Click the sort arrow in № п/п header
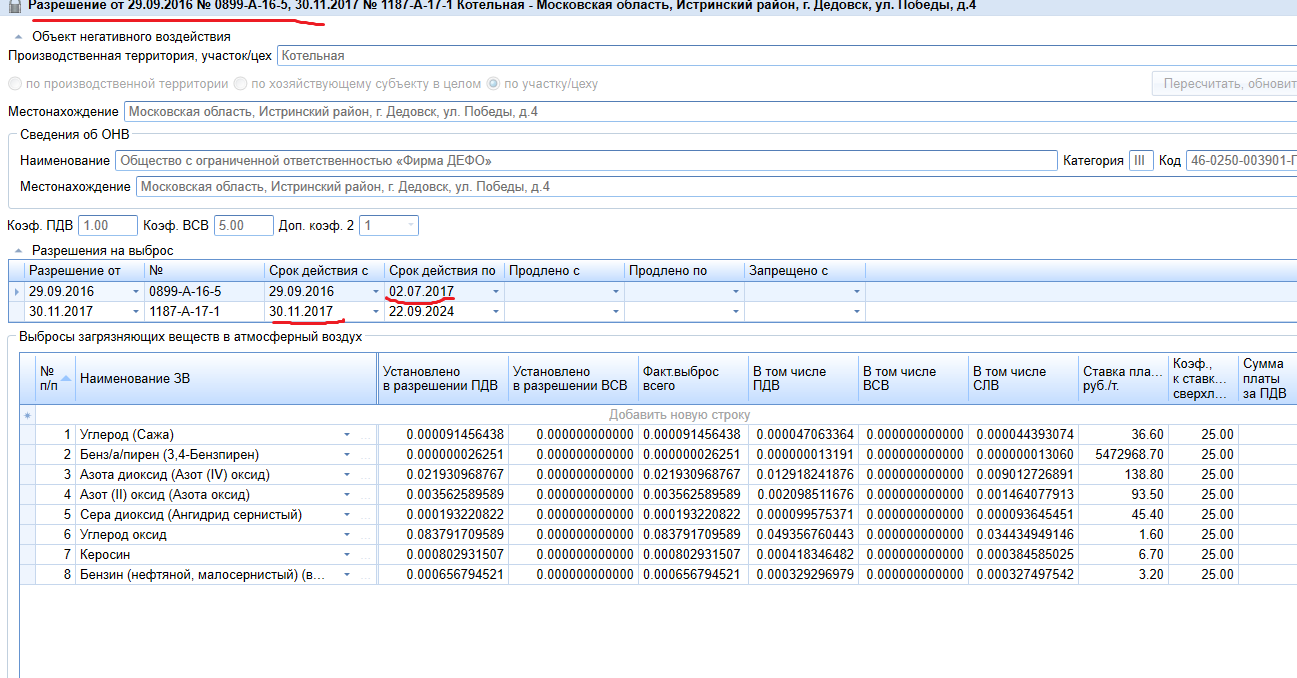 (x=66, y=378)
